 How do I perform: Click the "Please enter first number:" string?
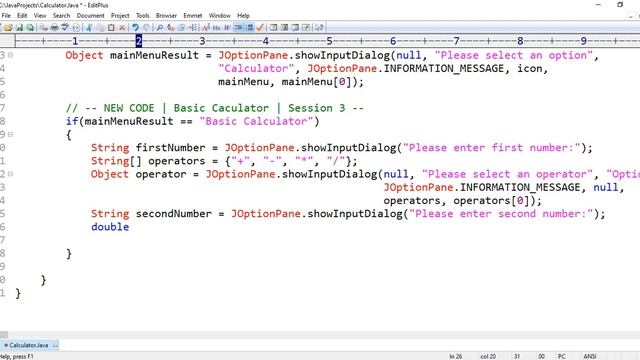pos(492,148)
